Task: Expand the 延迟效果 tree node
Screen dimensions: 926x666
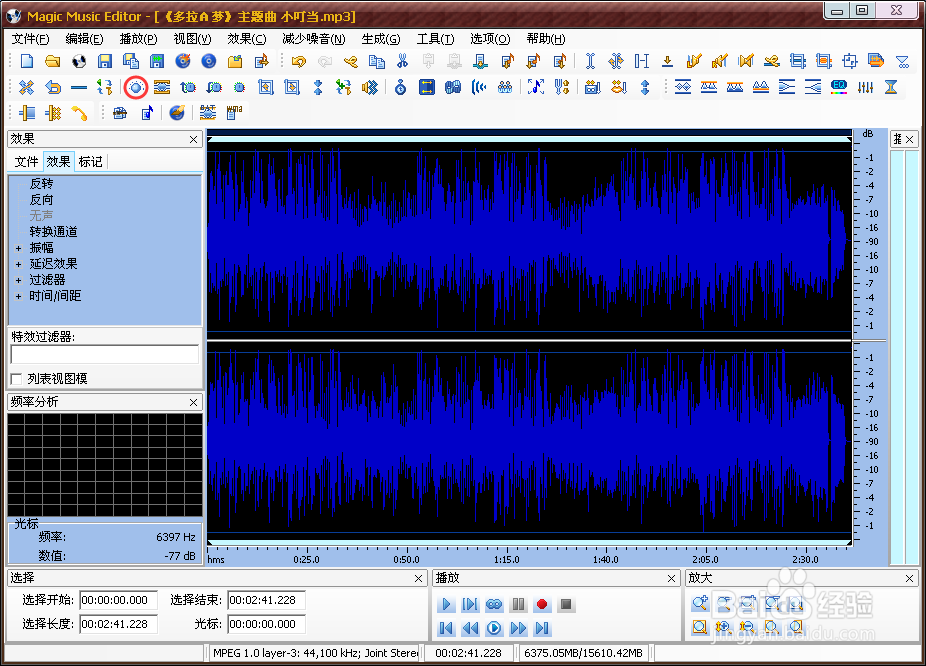Action: click(x=18, y=265)
